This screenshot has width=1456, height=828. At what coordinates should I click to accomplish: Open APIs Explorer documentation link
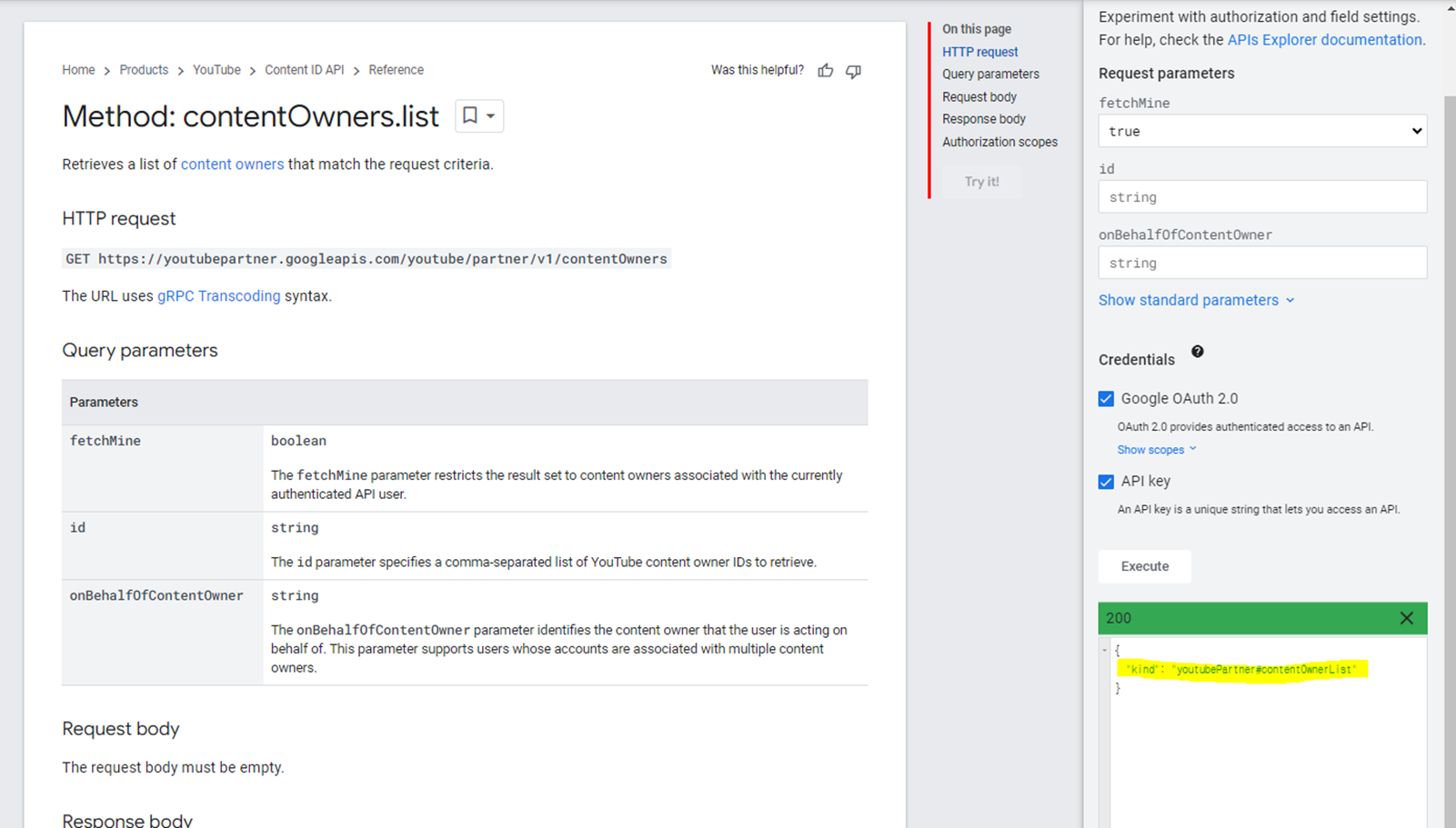(1324, 40)
